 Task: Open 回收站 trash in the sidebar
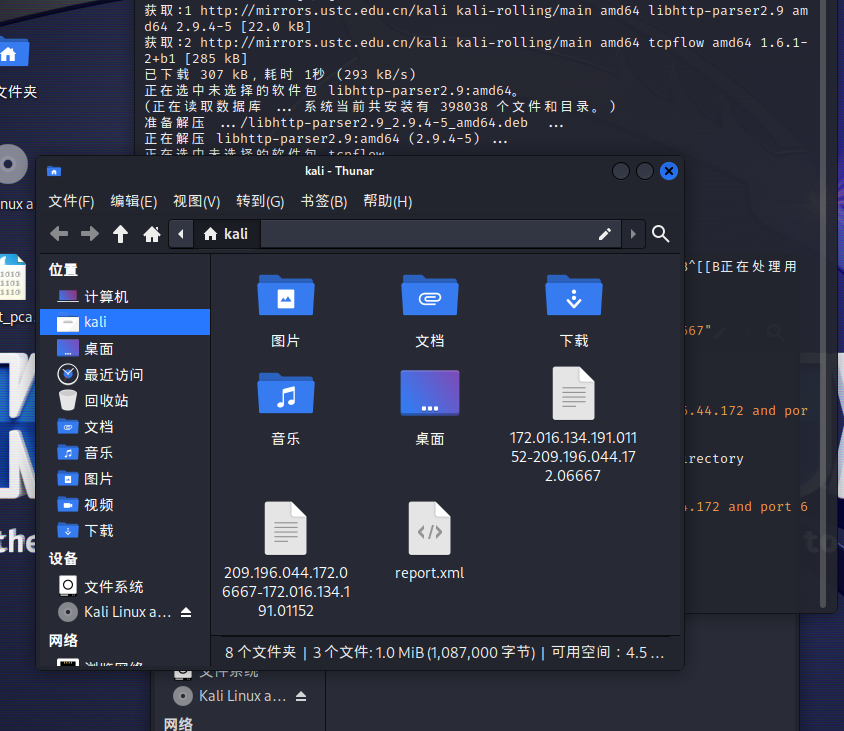coord(125,400)
